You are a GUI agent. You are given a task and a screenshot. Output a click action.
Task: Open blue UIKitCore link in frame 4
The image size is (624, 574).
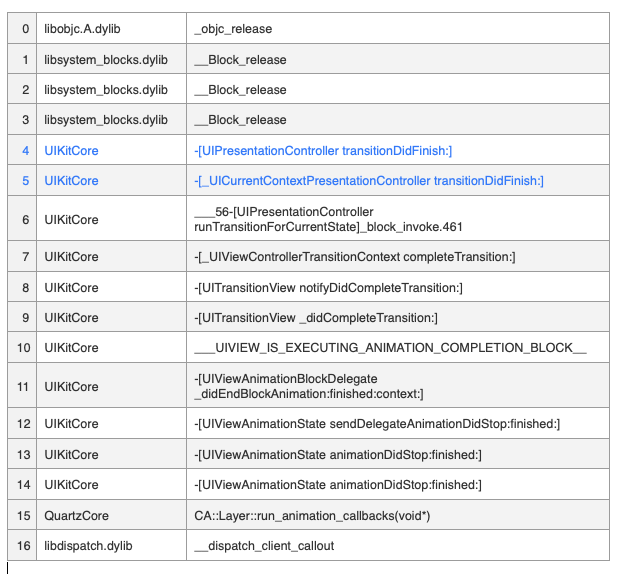(x=71, y=151)
